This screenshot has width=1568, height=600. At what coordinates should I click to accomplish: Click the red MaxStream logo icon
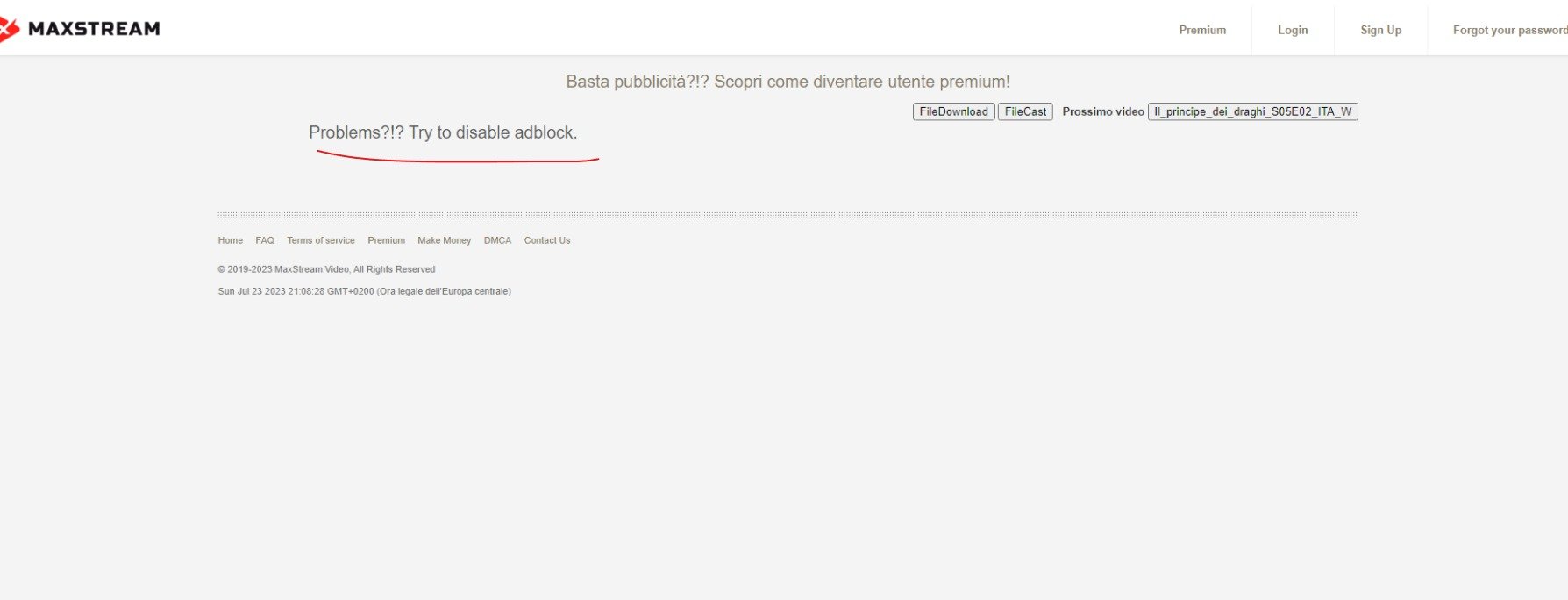point(8,29)
